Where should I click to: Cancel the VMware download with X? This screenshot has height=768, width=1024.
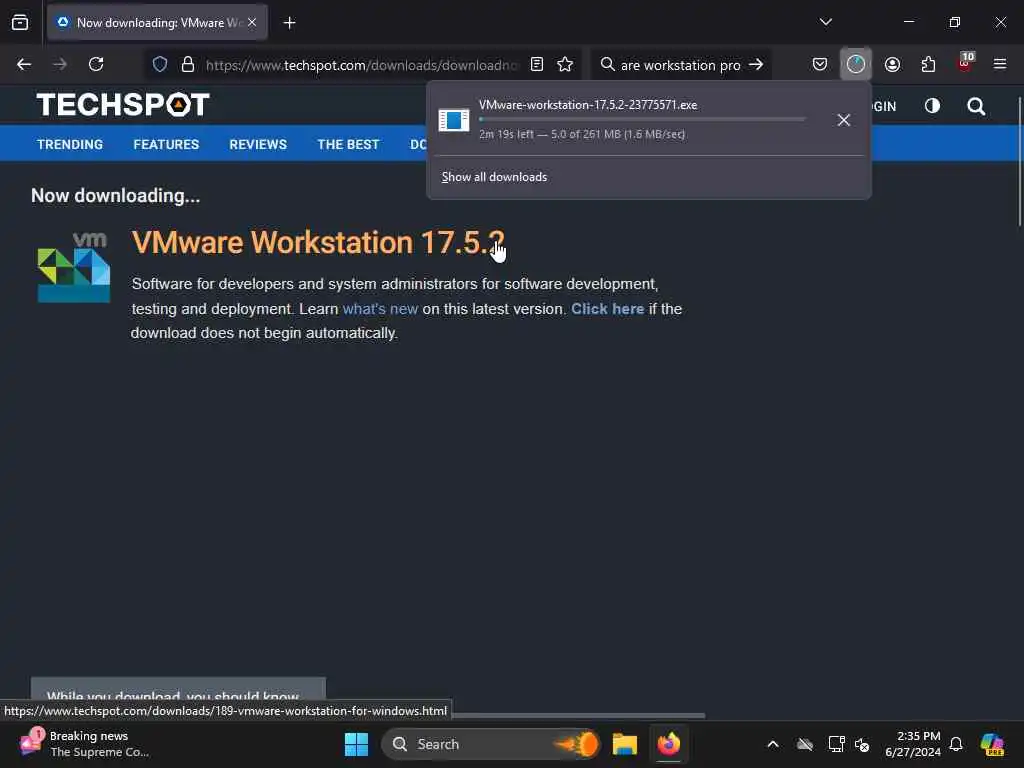coord(844,120)
